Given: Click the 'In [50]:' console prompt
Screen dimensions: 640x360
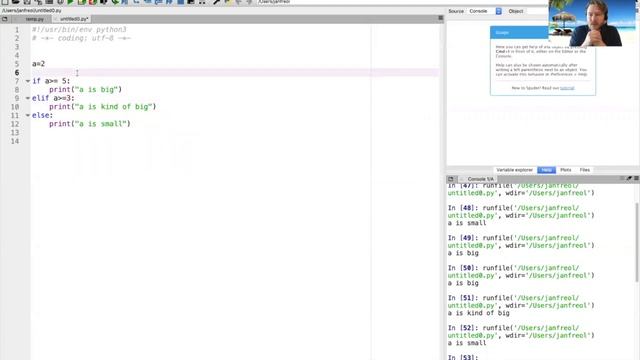Looking at the screenshot, I should tap(463, 268).
